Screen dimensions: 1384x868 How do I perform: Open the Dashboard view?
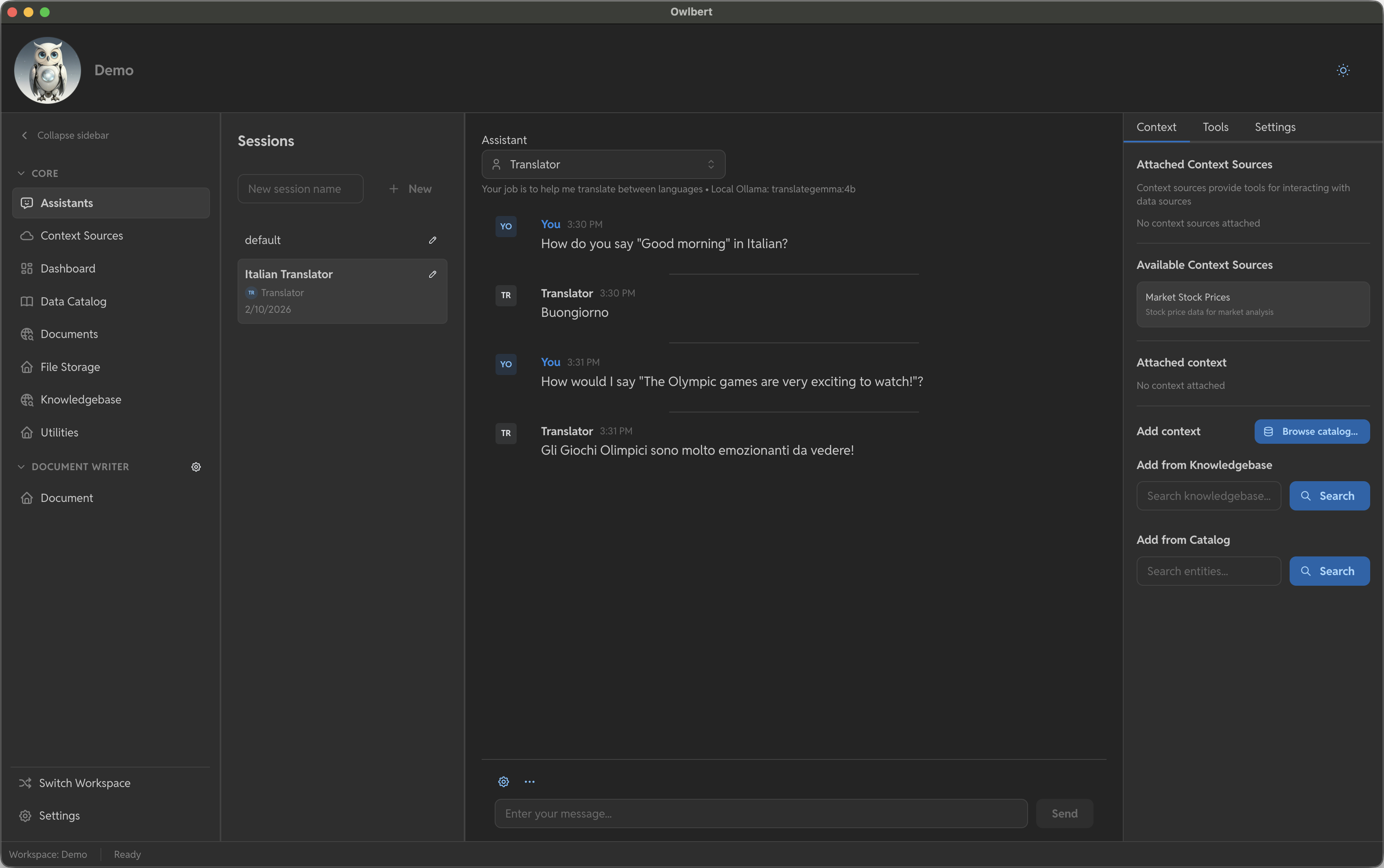68,269
